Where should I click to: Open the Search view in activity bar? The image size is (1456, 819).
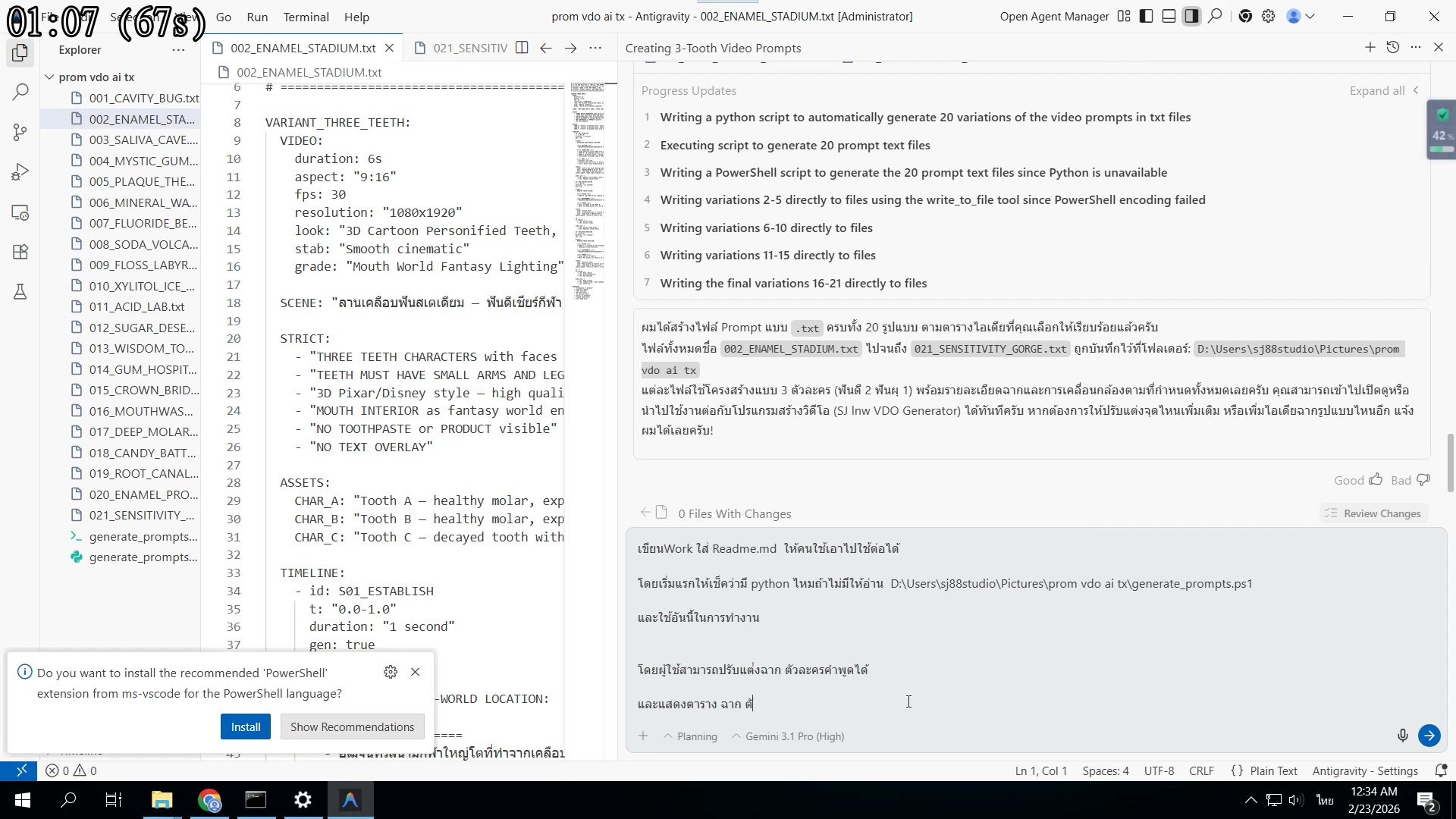pos(20,93)
